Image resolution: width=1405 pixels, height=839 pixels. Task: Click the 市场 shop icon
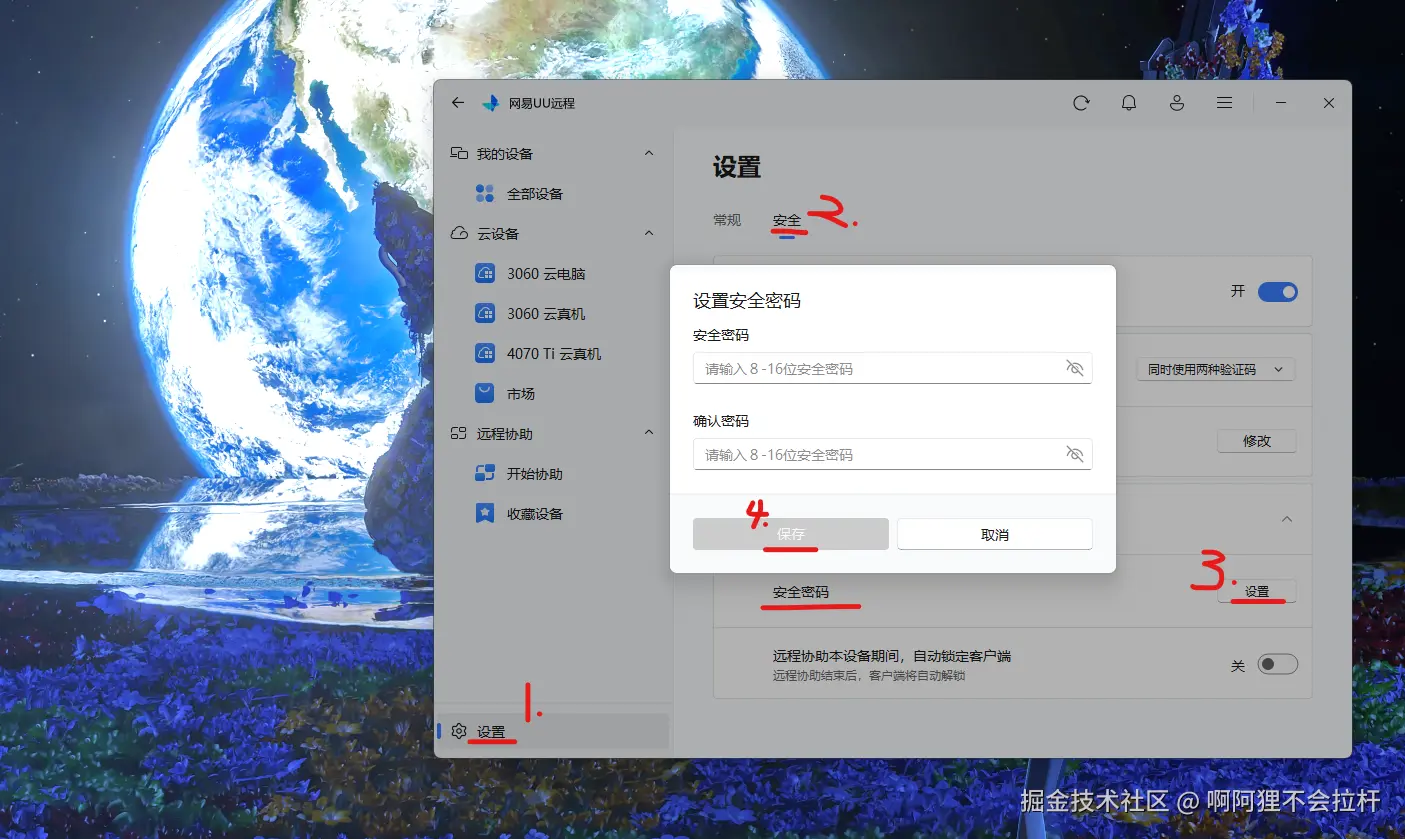tap(485, 394)
